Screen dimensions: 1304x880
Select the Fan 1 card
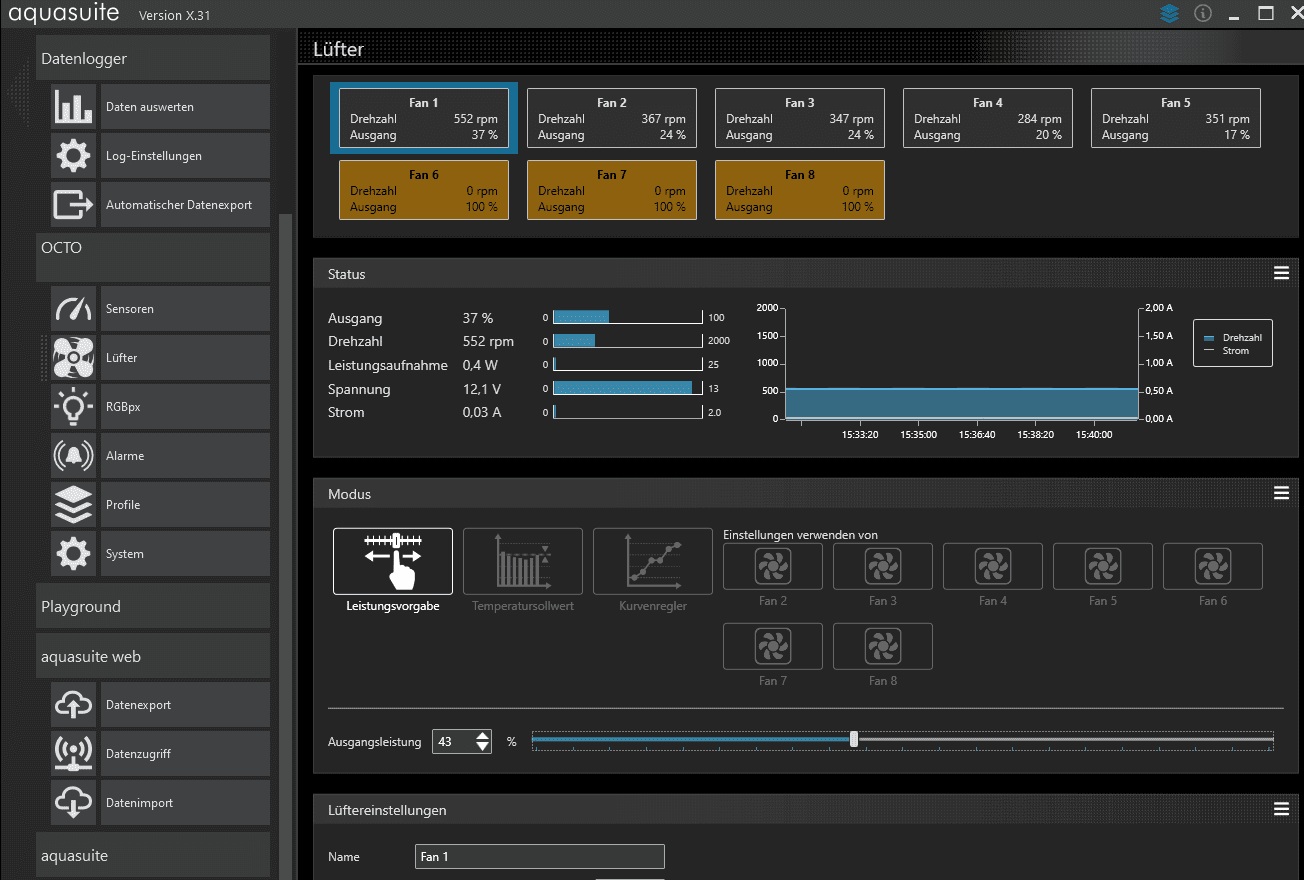pos(424,118)
